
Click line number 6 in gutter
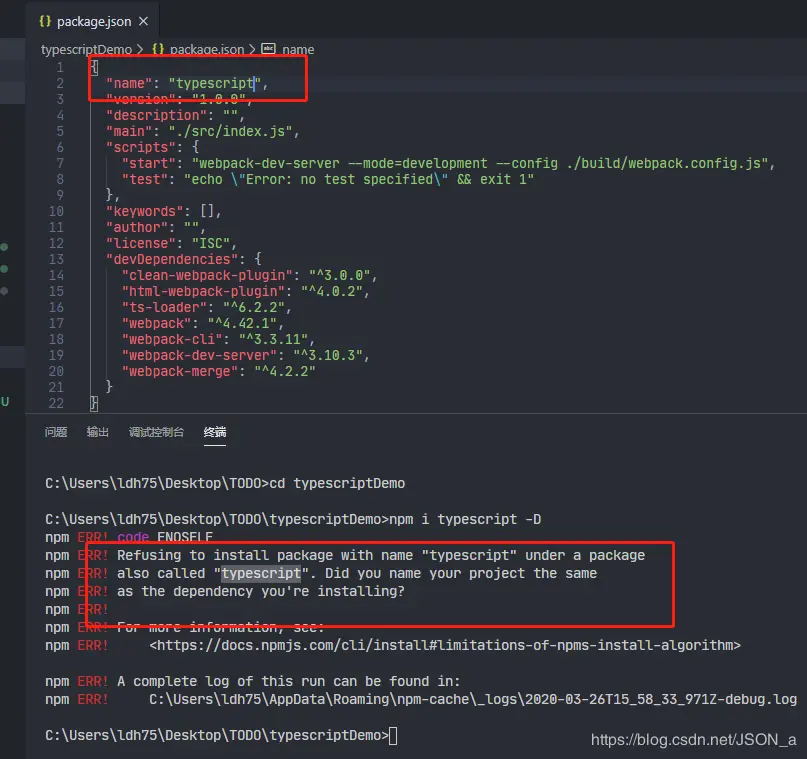coord(60,147)
